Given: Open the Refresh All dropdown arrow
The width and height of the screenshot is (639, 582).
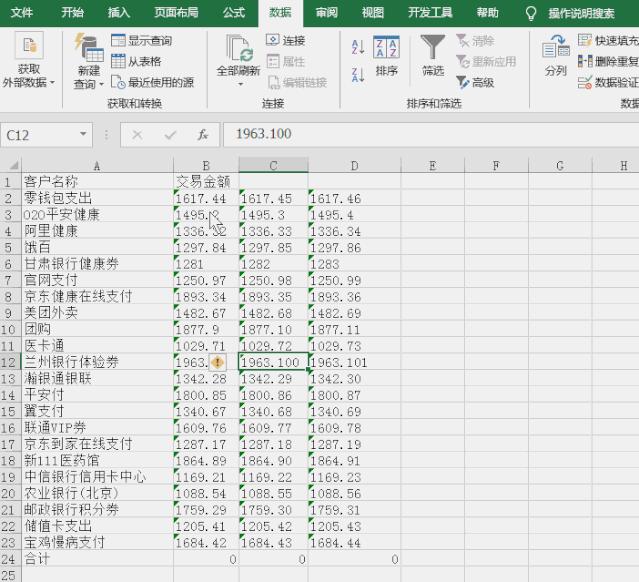Looking at the screenshot, I should tap(239, 72).
